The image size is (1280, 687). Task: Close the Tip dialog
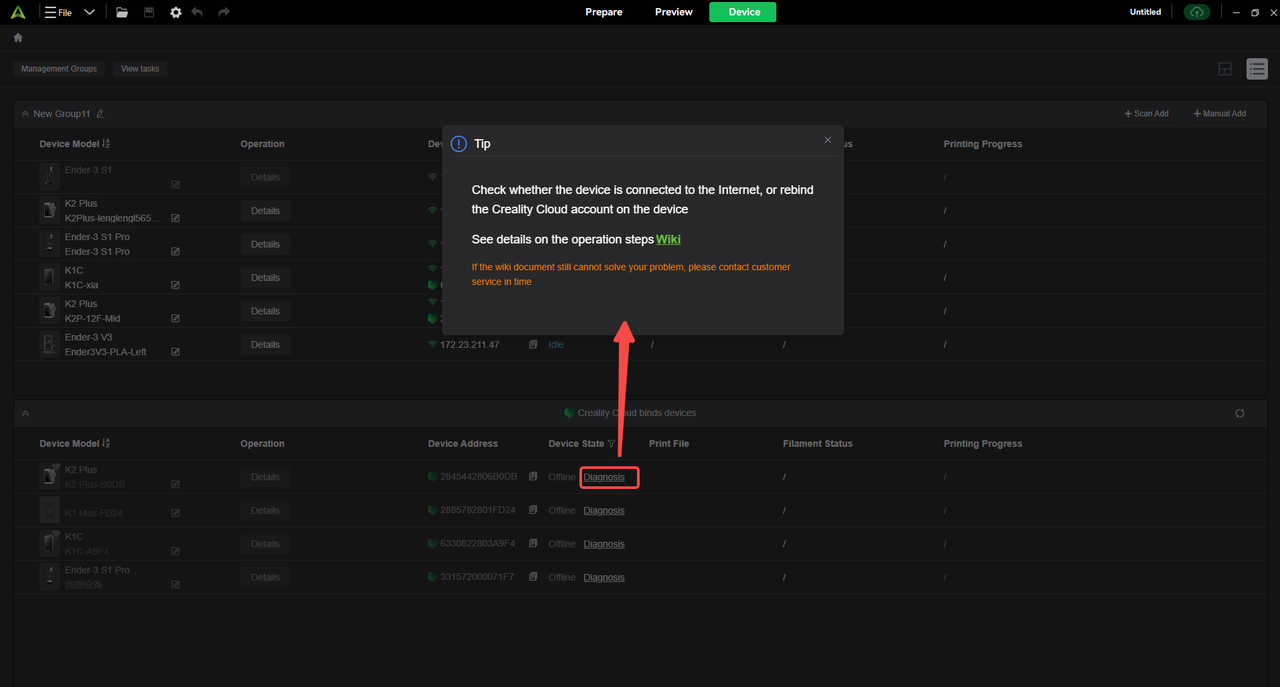[x=828, y=140]
